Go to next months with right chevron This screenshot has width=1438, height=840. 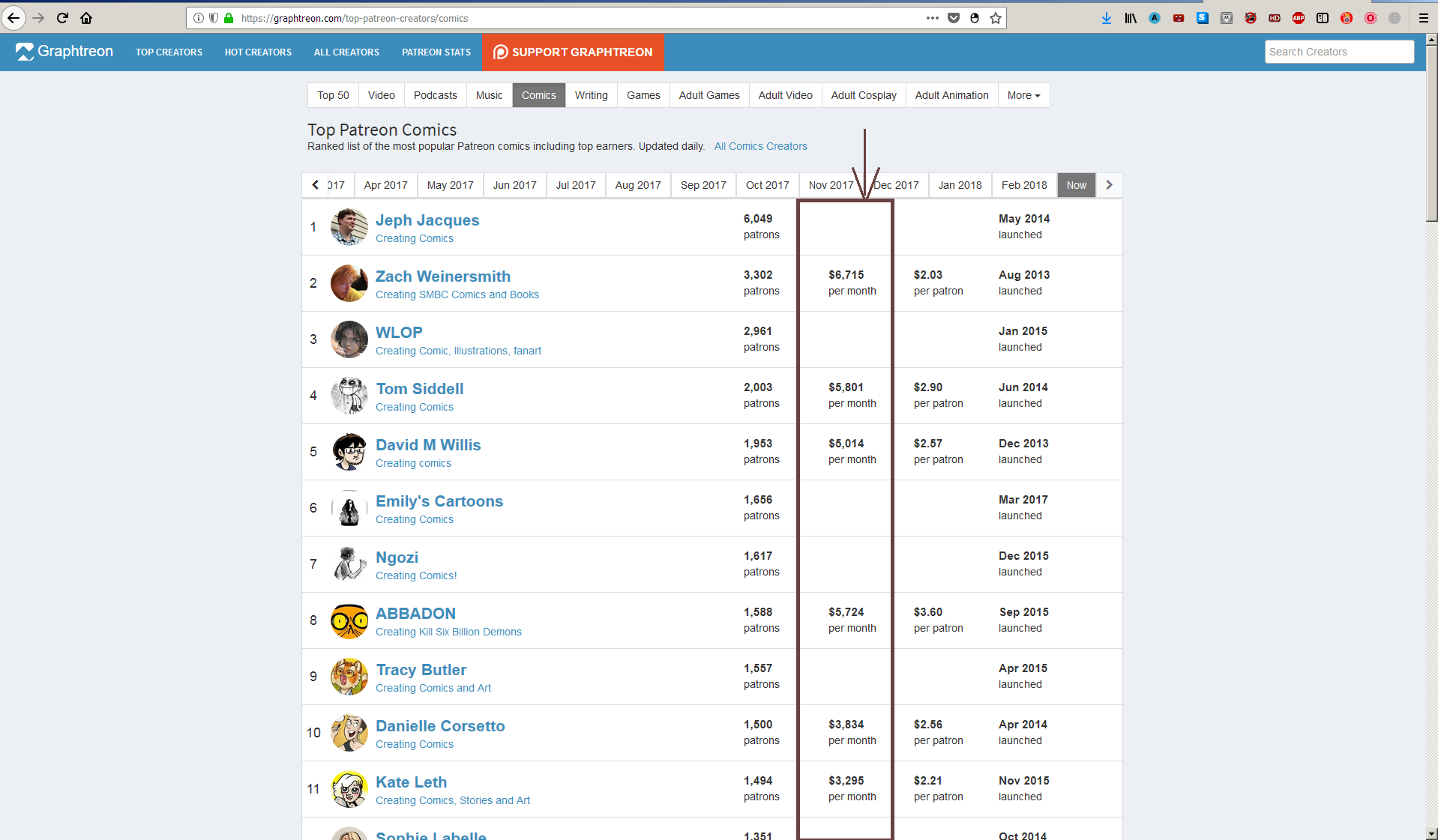(1109, 185)
